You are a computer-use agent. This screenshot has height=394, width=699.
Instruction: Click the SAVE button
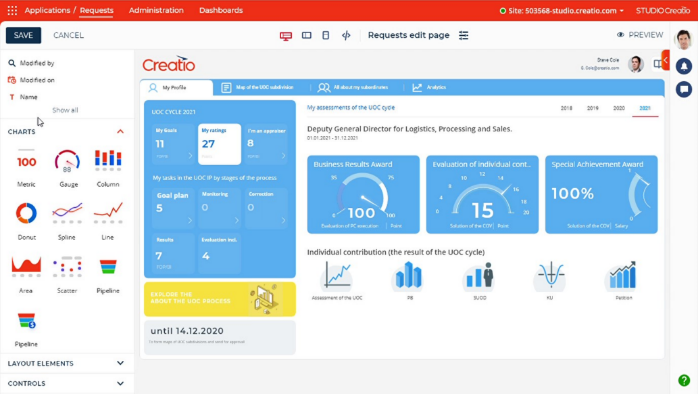click(23, 35)
